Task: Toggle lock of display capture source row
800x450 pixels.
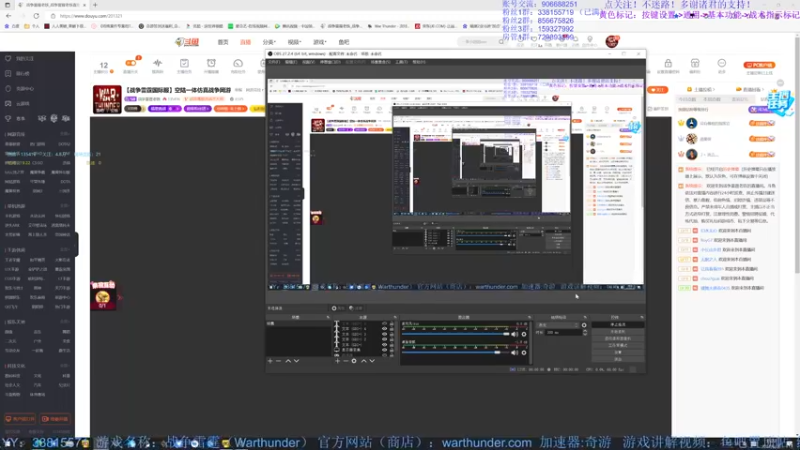Action: tap(392, 350)
